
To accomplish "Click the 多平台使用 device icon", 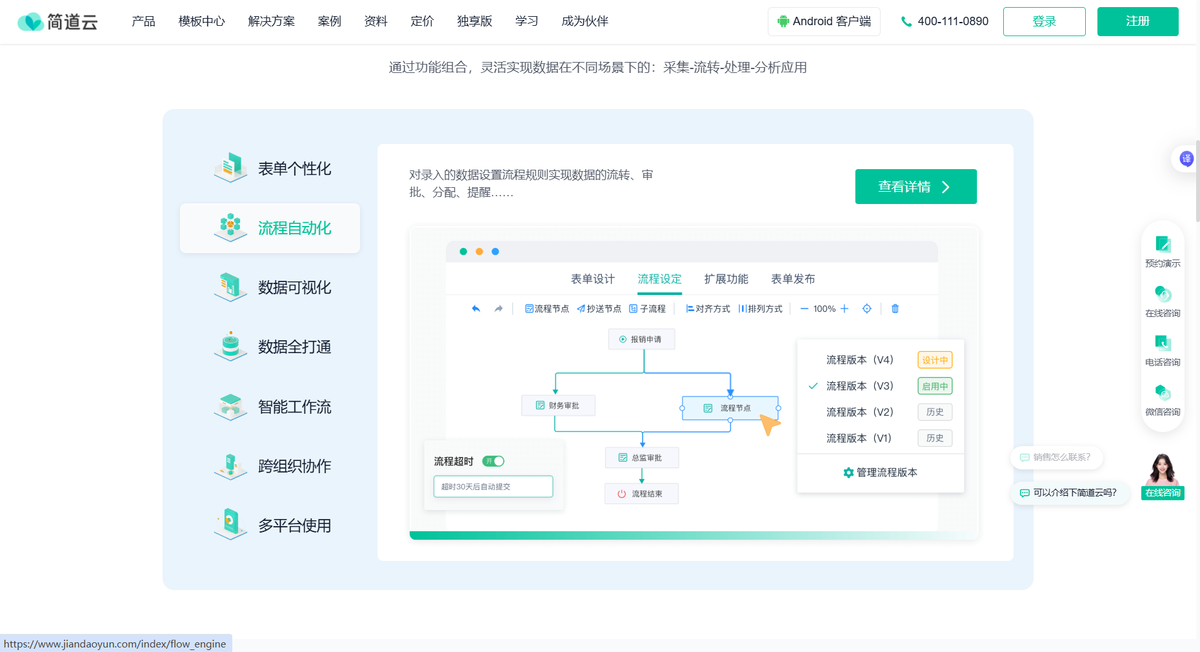I will pos(230,524).
